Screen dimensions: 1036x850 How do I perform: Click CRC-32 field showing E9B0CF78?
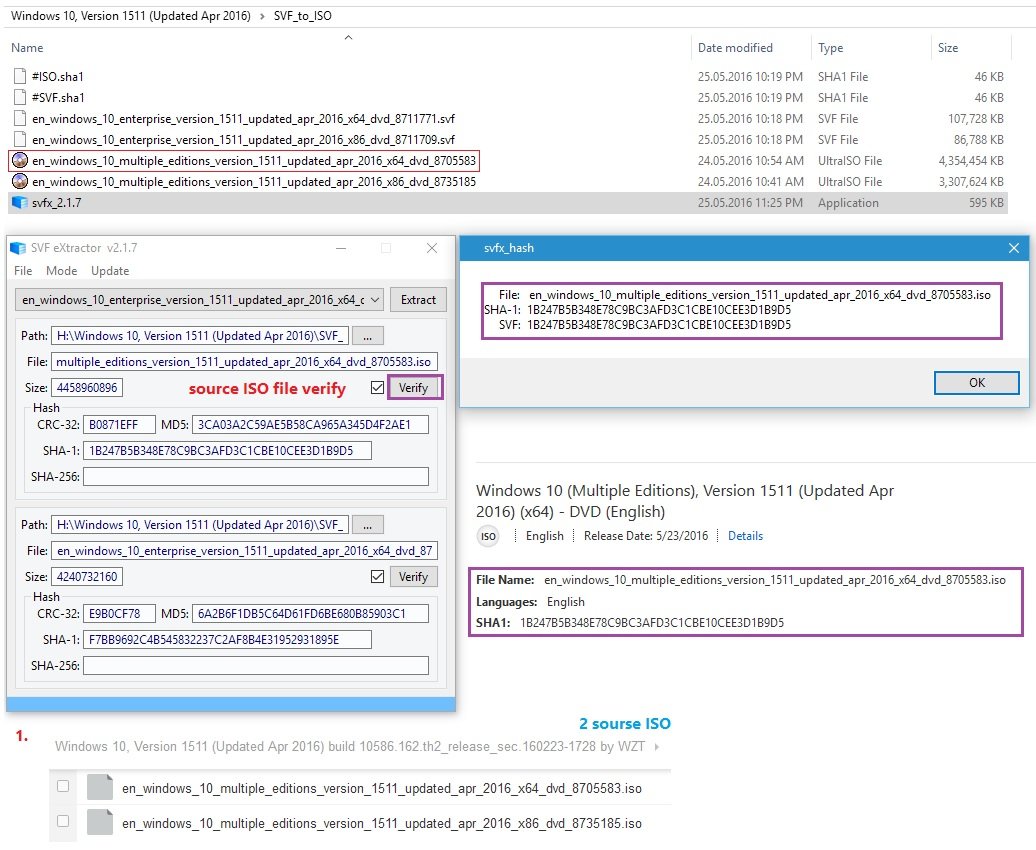click(120, 614)
